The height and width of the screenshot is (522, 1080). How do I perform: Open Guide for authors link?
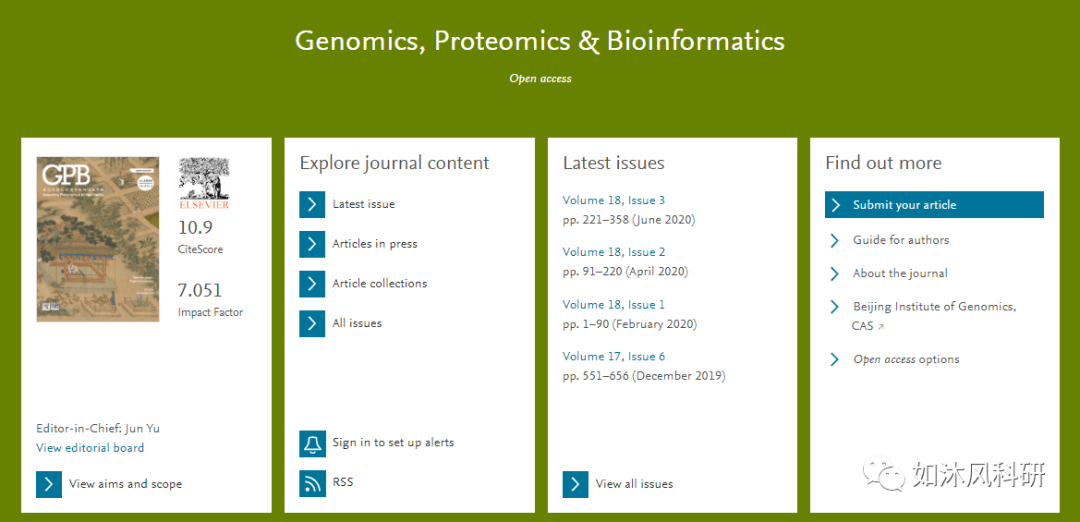pyautogui.click(x=901, y=240)
